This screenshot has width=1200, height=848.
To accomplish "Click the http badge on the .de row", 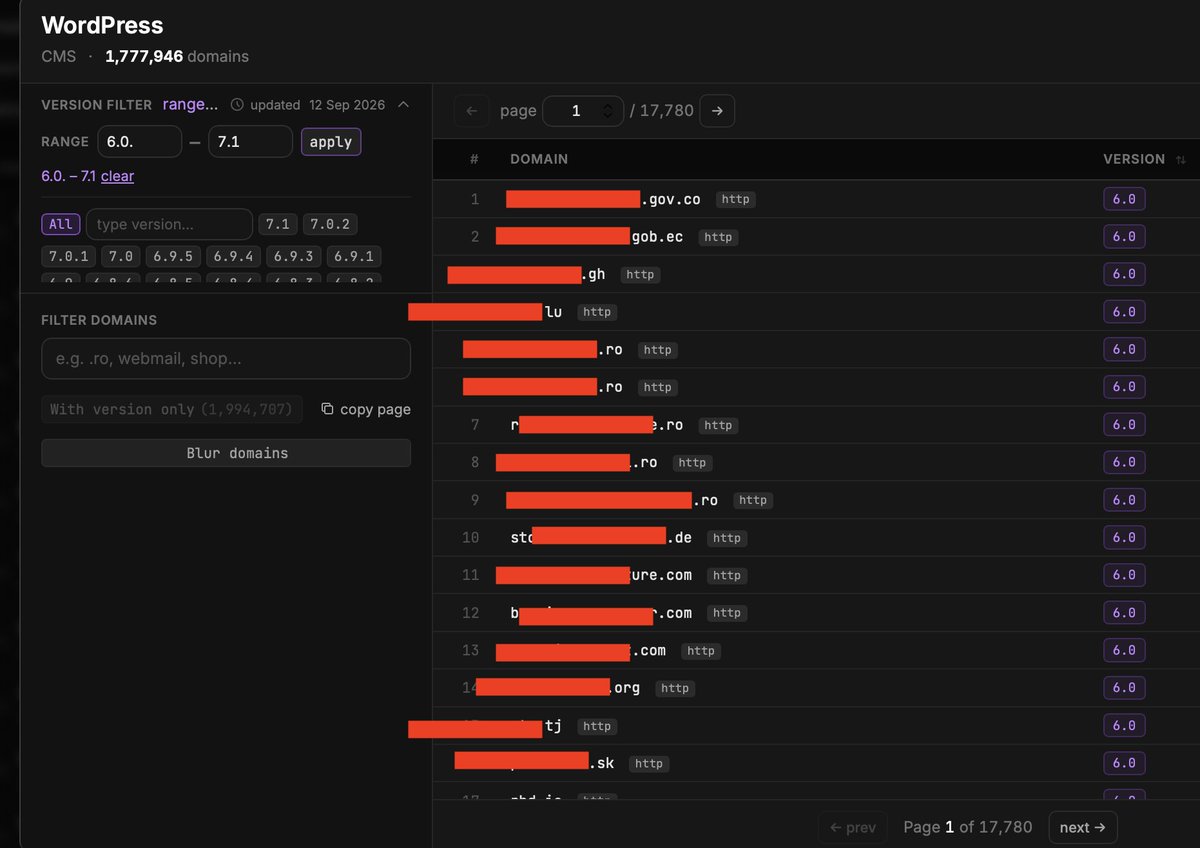I will coord(727,538).
